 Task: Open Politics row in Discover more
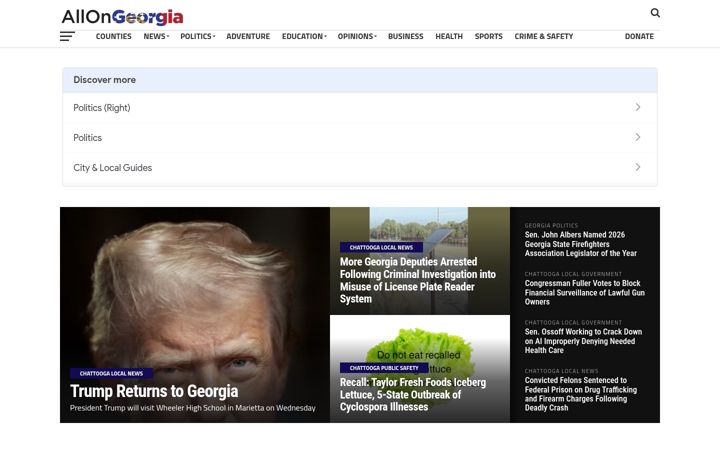coord(360,137)
